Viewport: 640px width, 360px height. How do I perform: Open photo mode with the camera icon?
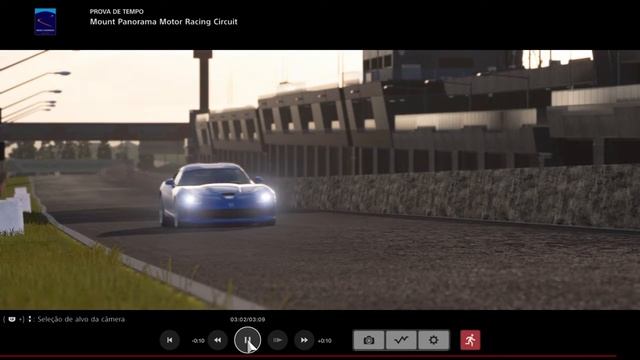(x=369, y=340)
